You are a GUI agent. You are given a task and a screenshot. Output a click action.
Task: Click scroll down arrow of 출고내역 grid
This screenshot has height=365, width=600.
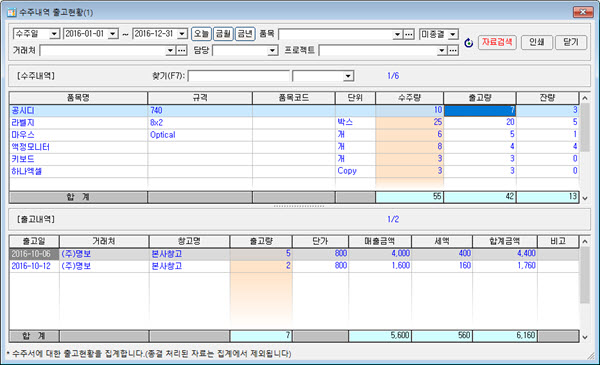pos(585,337)
